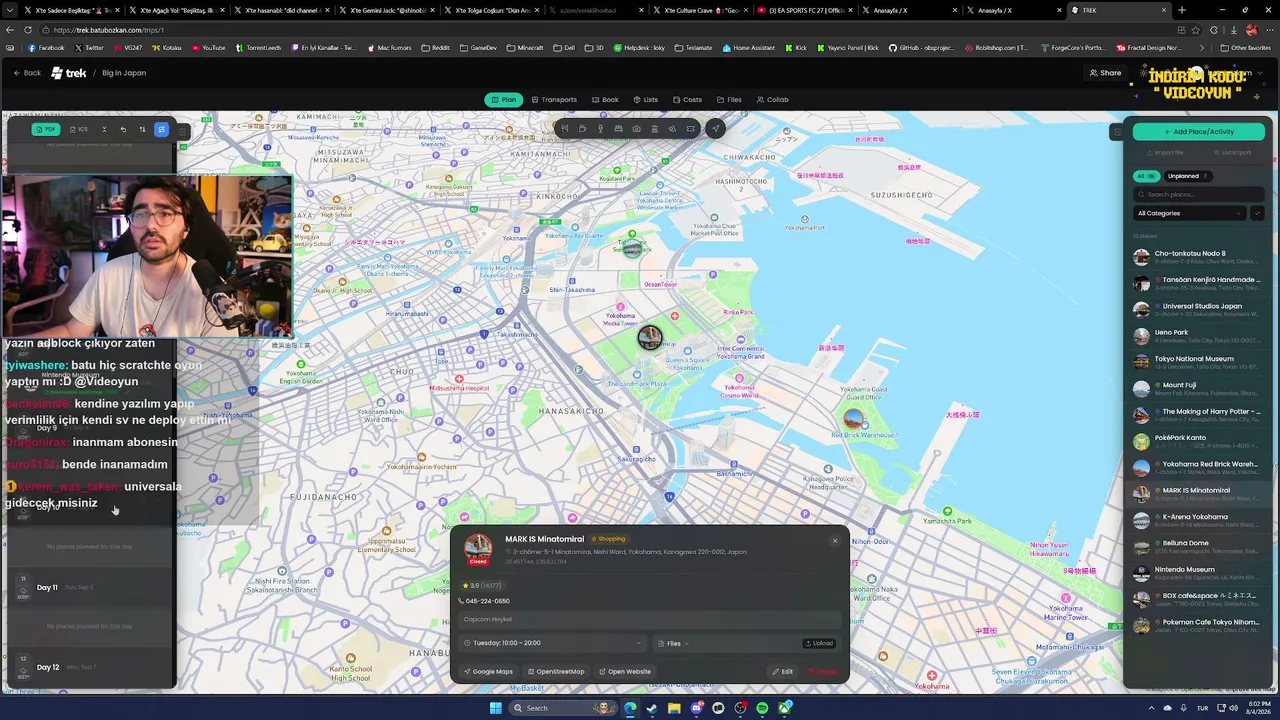This screenshot has height=720, width=1280.
Task: Show restaurant places with the fork-knife filter
Action: point(565,129)
